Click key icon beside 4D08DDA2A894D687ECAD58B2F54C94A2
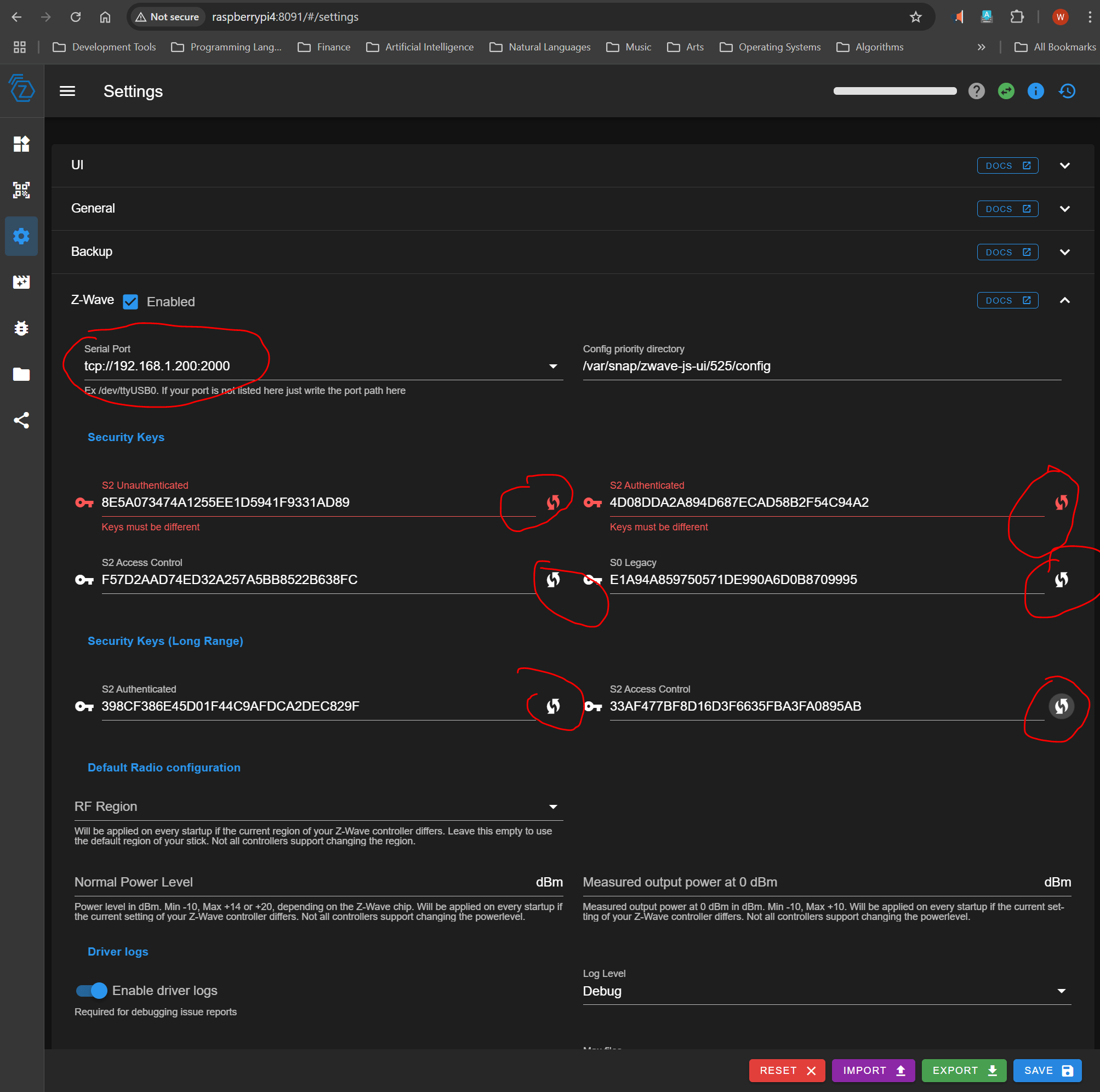 coord(592,502)
